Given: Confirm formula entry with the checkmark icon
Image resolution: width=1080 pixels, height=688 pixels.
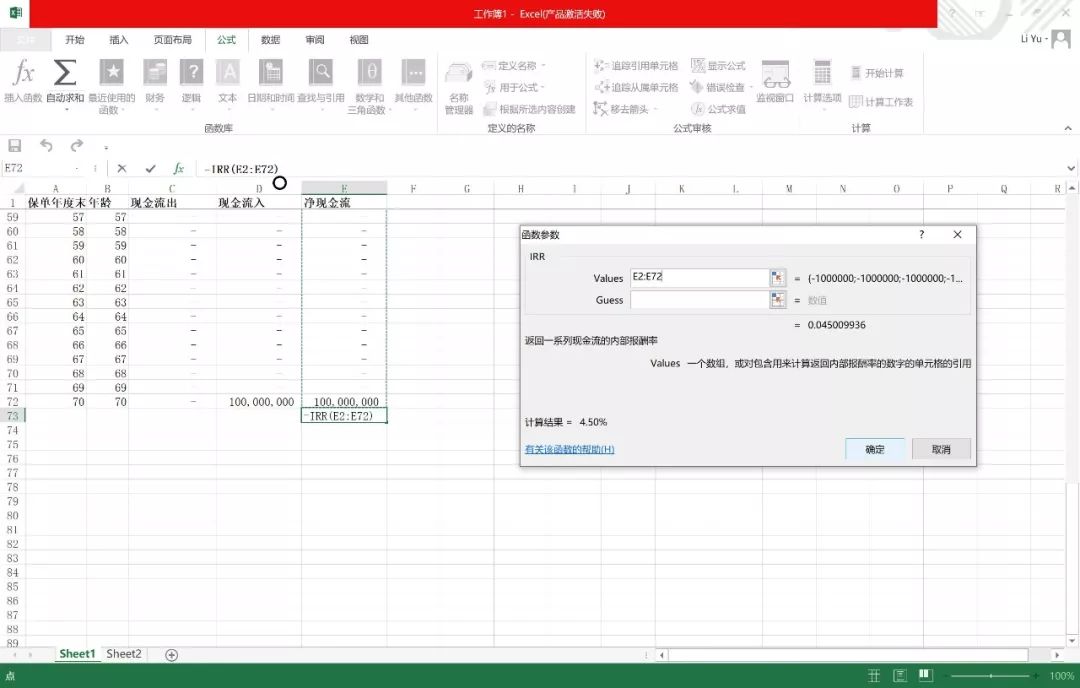Looking at the screenshot, I should point(150,168).
